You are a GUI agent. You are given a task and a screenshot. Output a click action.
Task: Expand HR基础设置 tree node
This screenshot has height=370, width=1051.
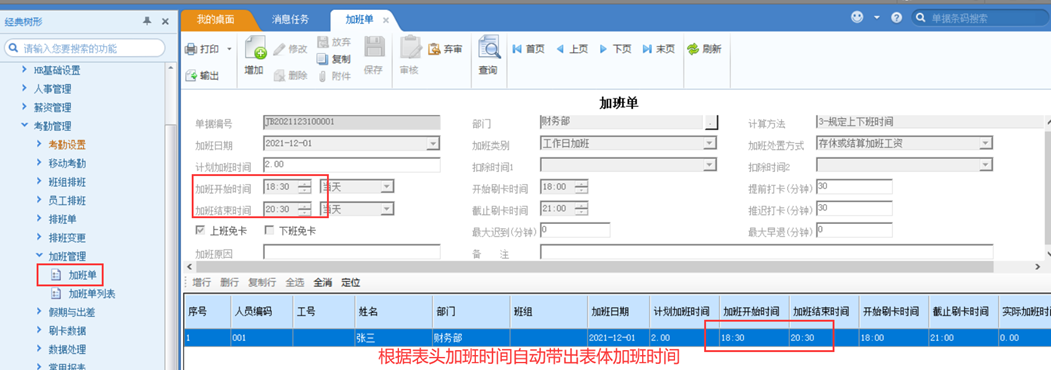coord(25,70)
